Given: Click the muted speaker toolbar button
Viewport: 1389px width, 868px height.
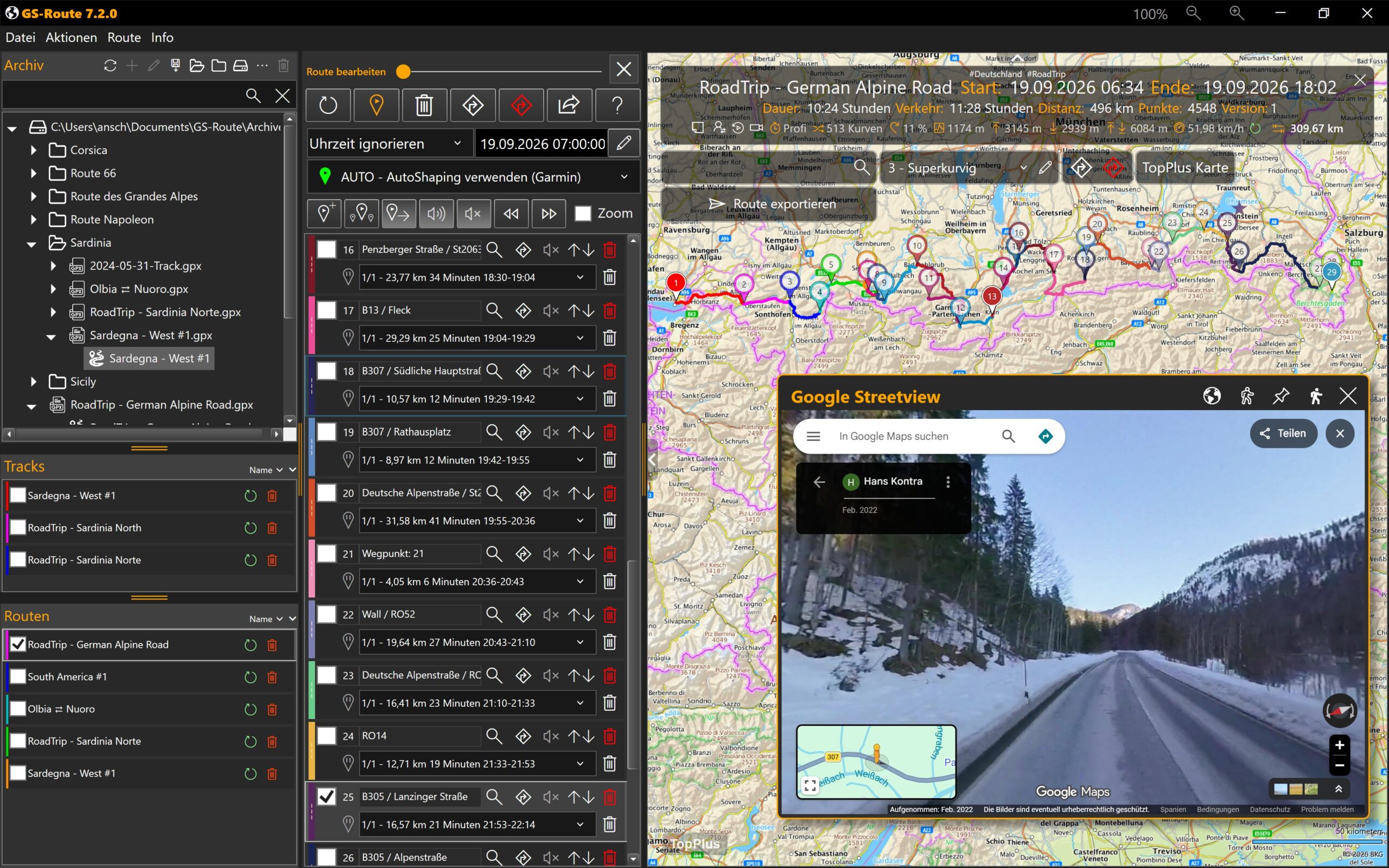Looking at the screenshot, I should click(474, 214).
